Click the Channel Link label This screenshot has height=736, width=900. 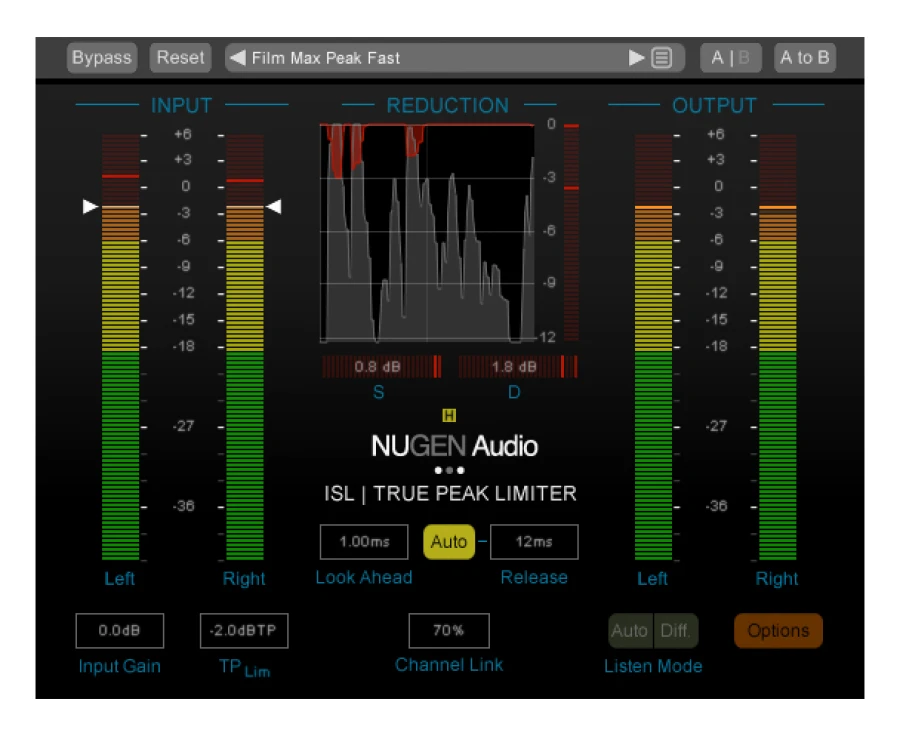pyautogui.click(x=449, y=665)
